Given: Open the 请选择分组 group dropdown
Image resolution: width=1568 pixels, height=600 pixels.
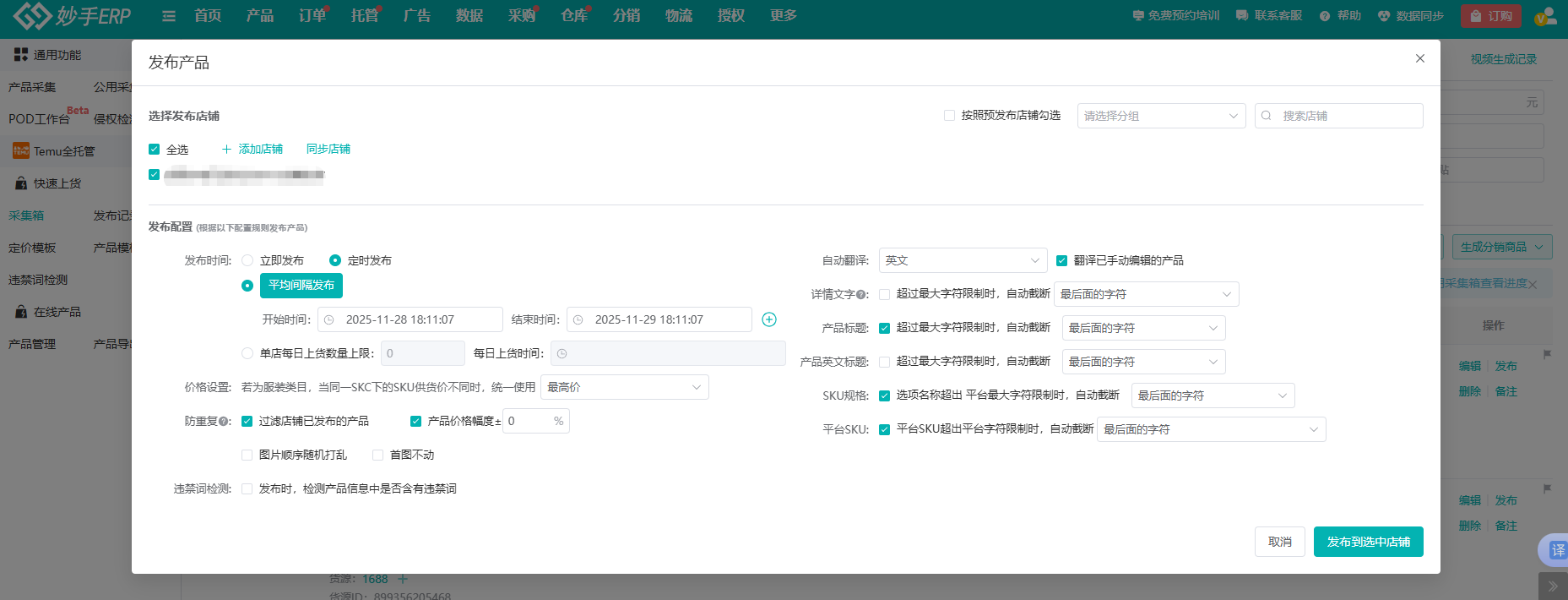Looking at the screenshot, I should tap(1161, 116).
